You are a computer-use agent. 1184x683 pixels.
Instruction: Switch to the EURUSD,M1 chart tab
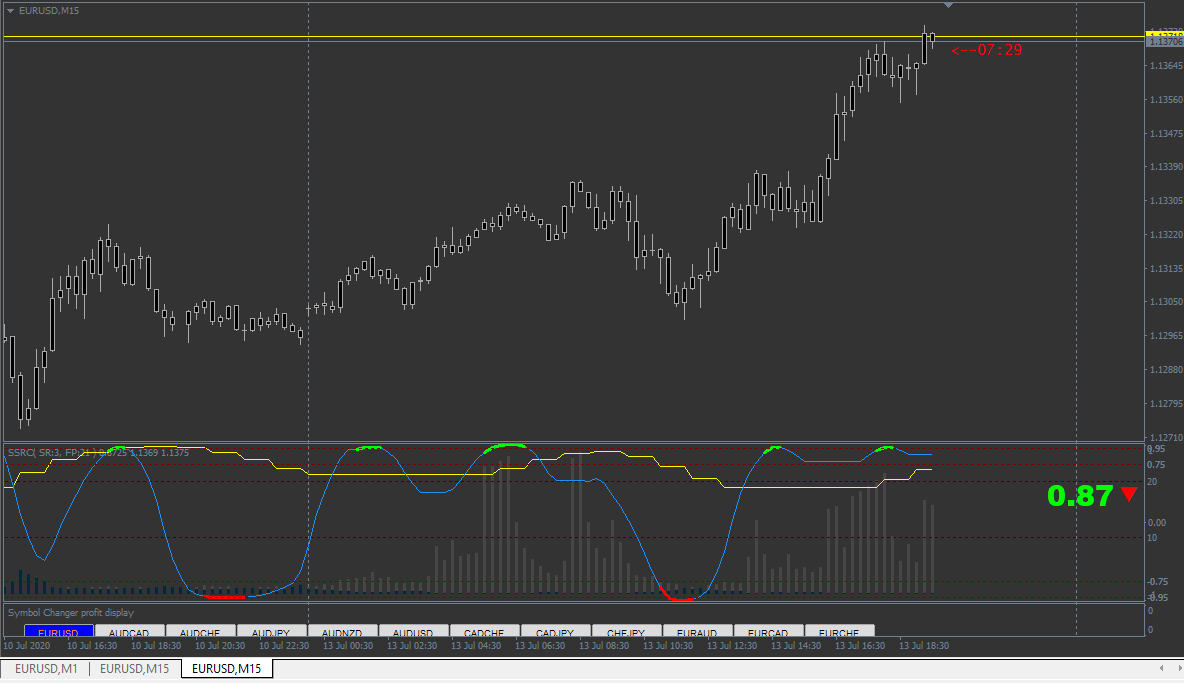tap(46, 669)
